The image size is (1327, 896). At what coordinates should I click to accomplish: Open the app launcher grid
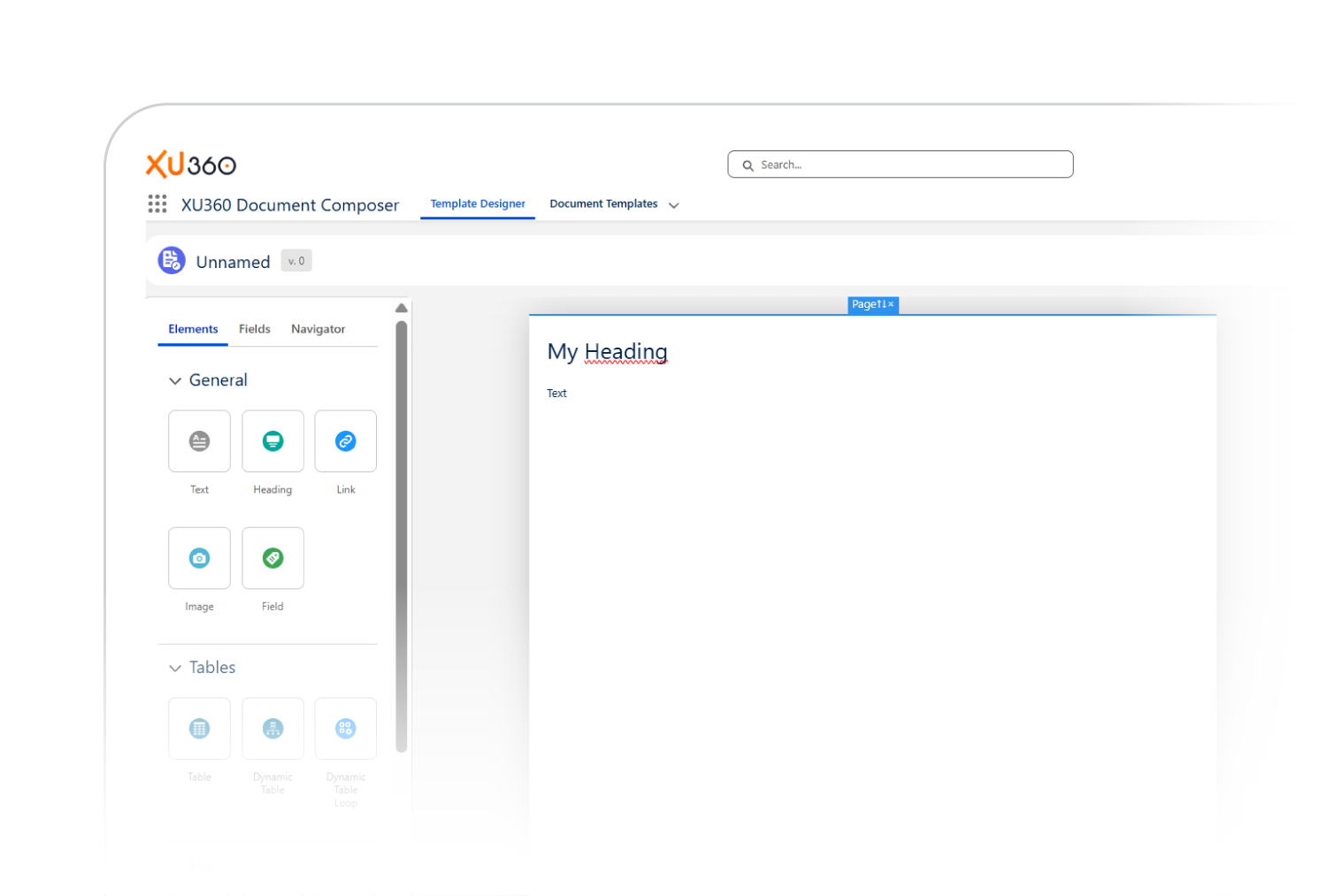(157, 204)
